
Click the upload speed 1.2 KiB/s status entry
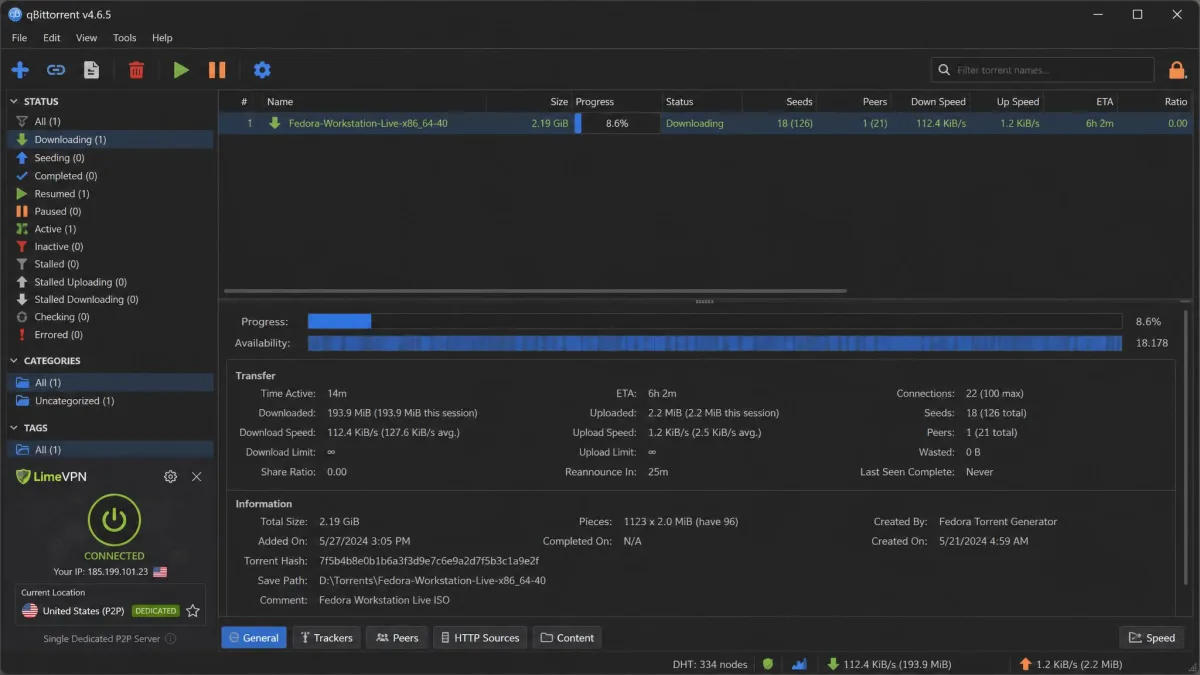[1071, 664]
